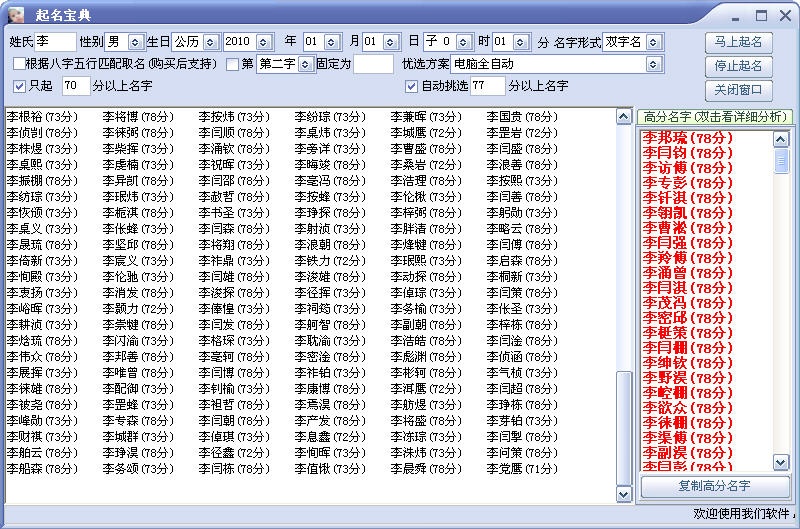Select name 李倚新 (73分)
The height and width of the screenshot is (529, 800).
coord(42,261)
